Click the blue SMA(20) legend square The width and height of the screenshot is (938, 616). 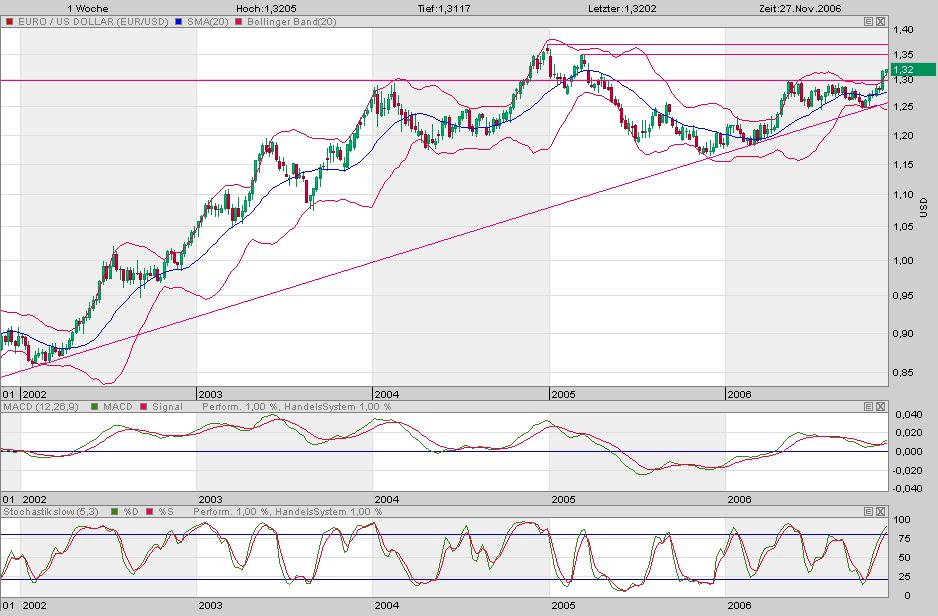pos(179,20)
